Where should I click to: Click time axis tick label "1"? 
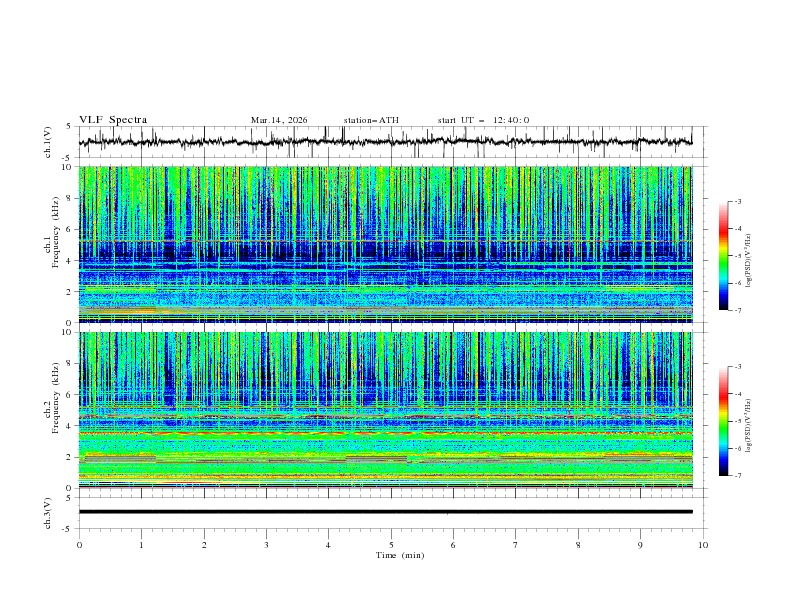141,545
